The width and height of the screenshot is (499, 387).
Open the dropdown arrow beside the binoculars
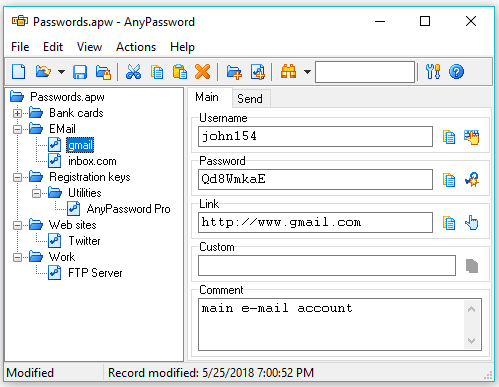(x=307, y=72)
